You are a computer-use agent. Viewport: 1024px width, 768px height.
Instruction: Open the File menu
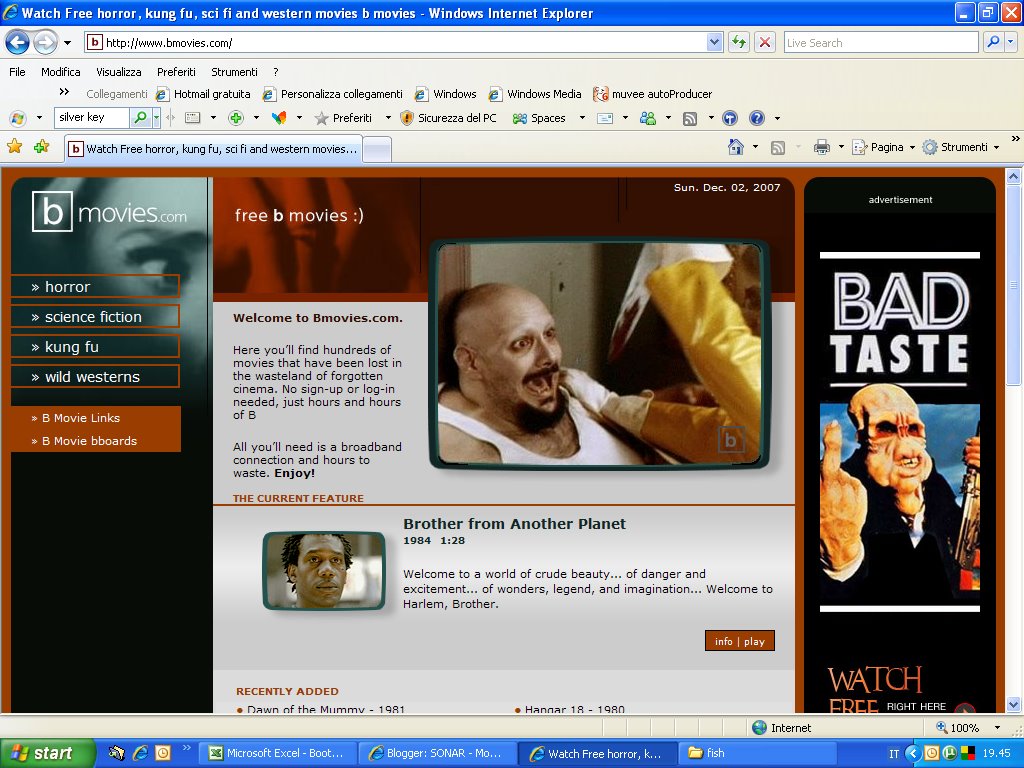[17, 72]
